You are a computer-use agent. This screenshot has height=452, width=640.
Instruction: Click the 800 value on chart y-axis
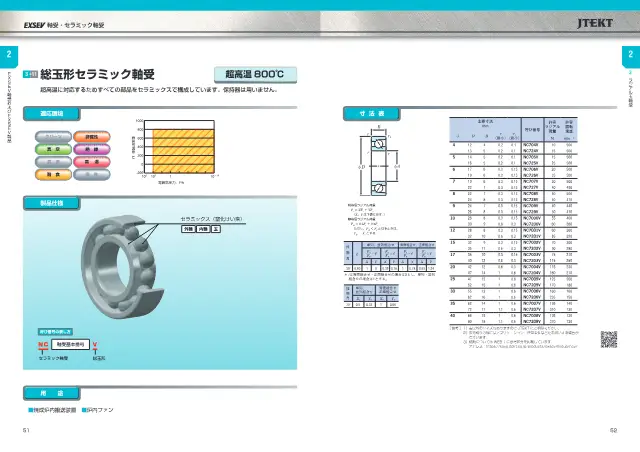coord(140,129)
